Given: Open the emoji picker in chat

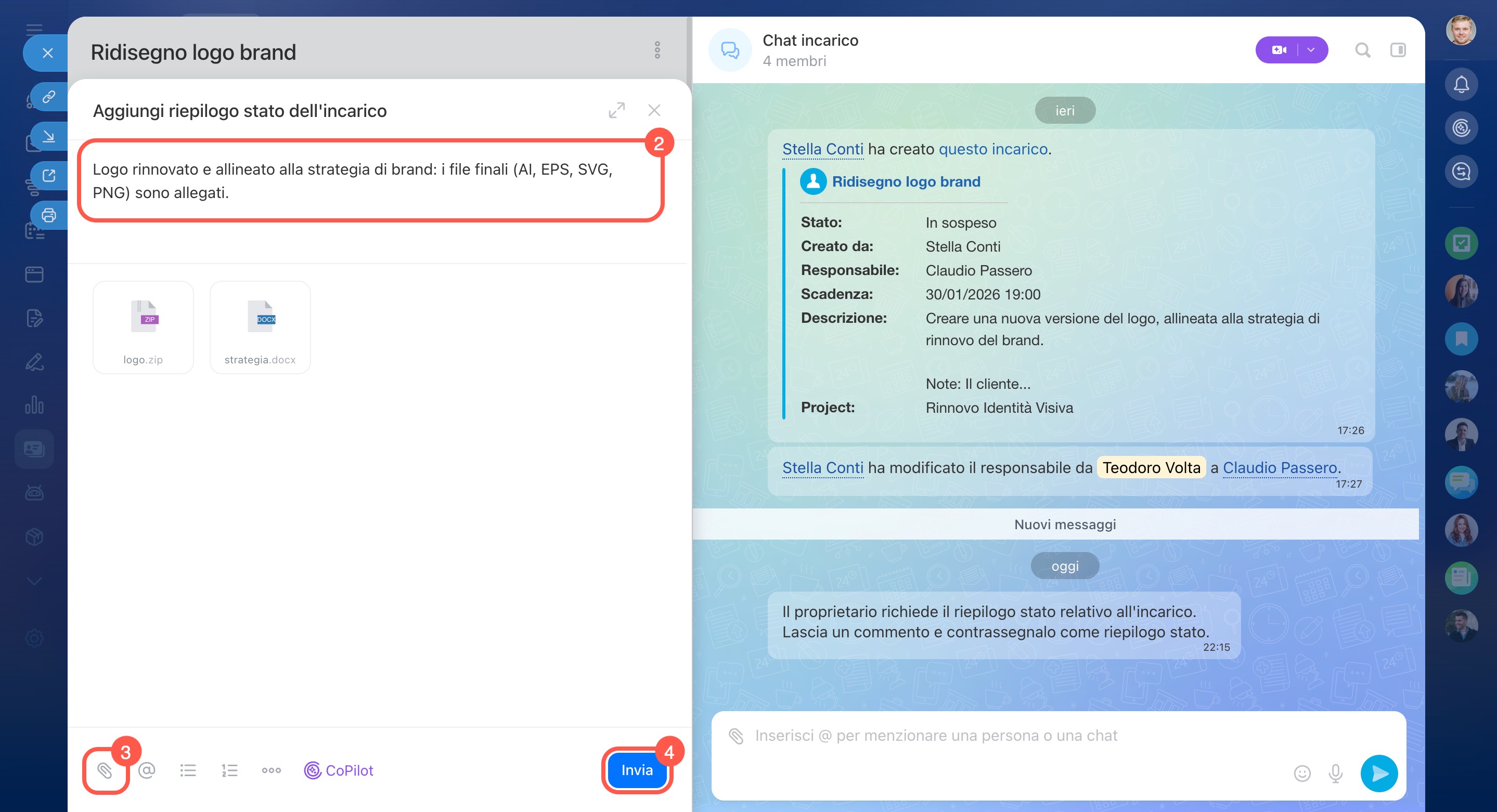Looking at the screenshot, I should (1302, 773).
